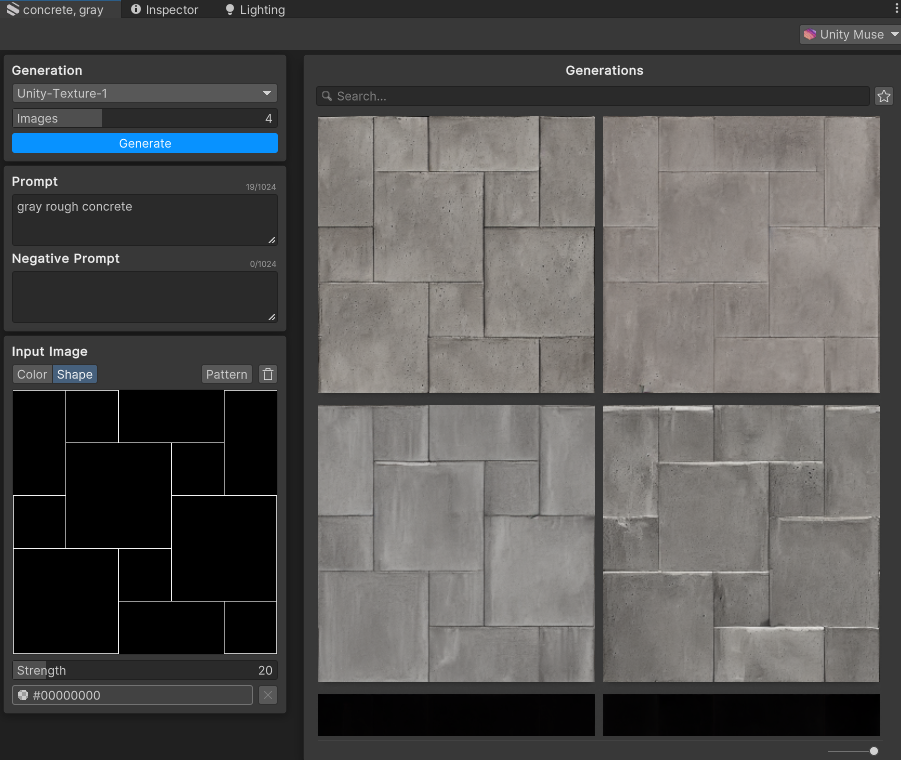Switch to the Inspector tab
Screen dimensions: 901x760
[x=165, y=10]
